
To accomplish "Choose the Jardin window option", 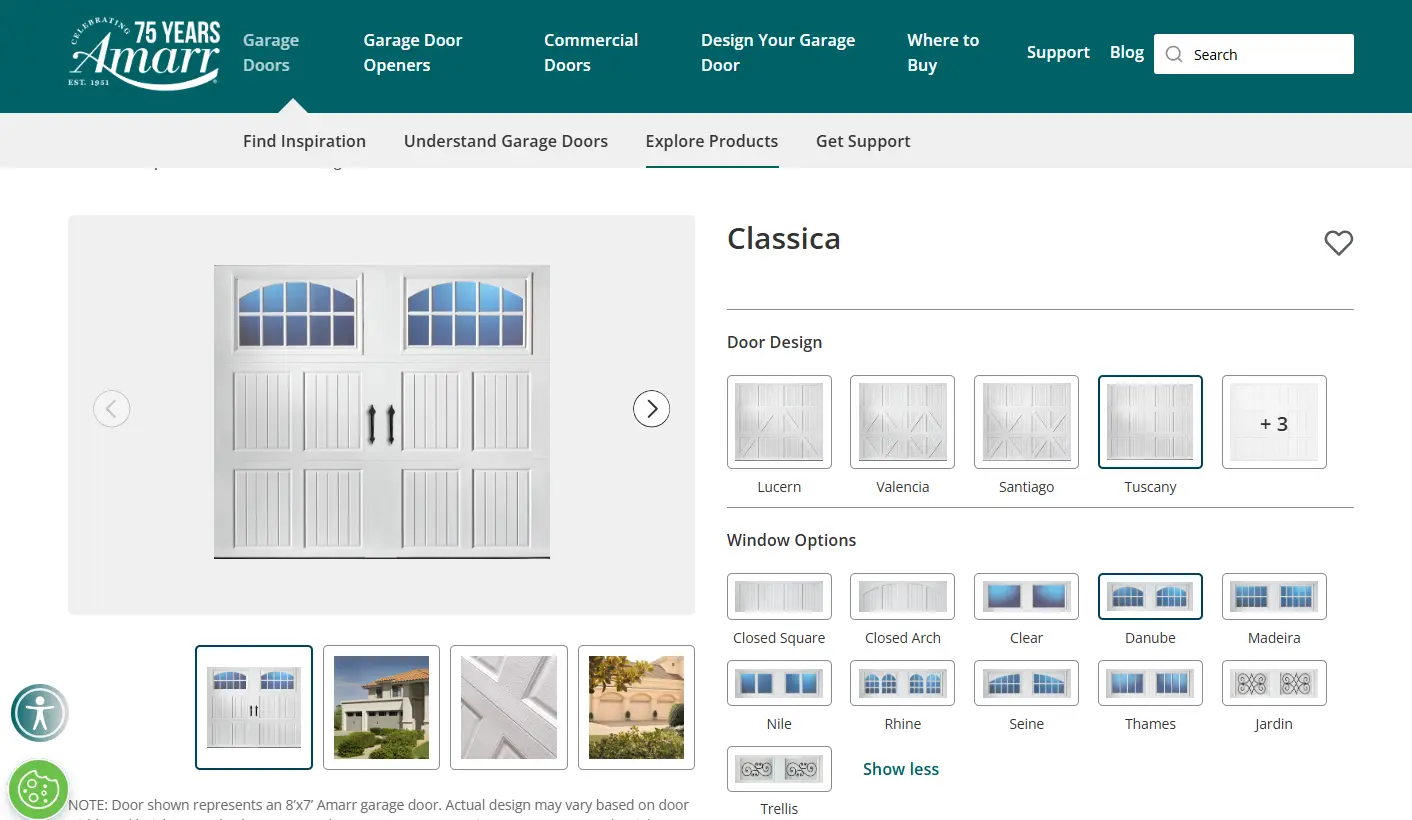I will (1274, 683).
